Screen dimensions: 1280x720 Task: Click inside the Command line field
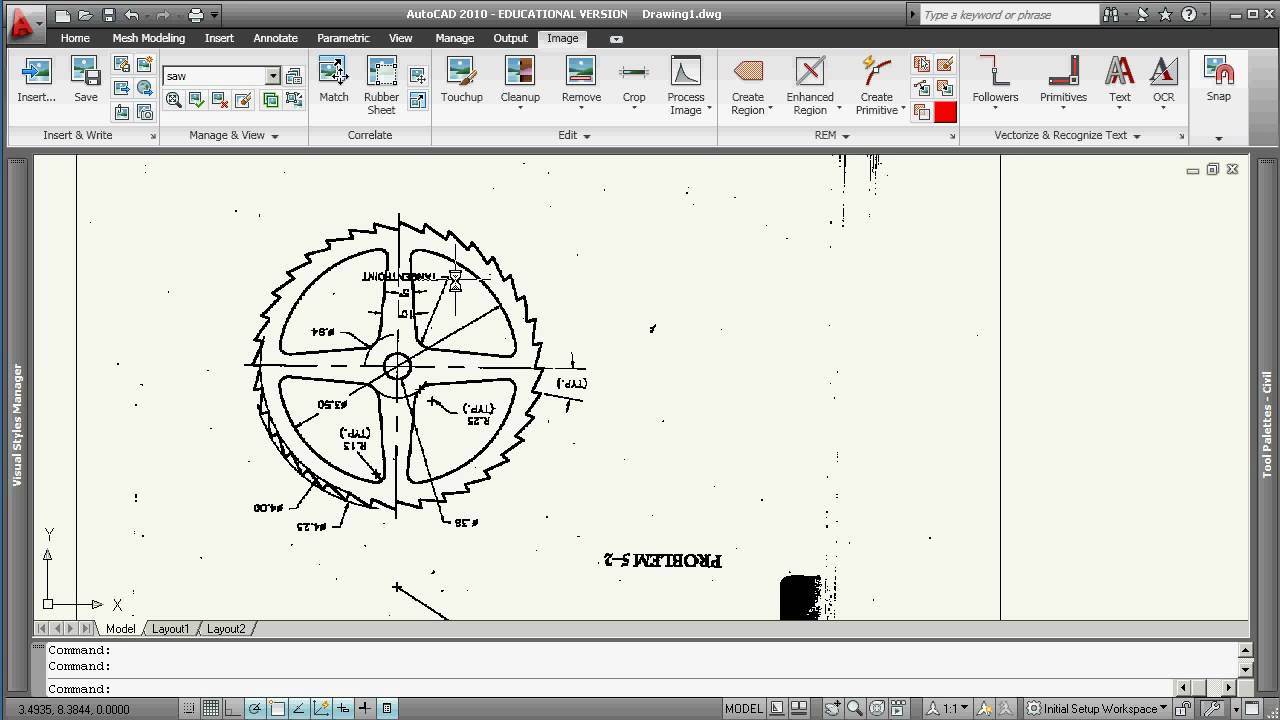tap(400, 688)
